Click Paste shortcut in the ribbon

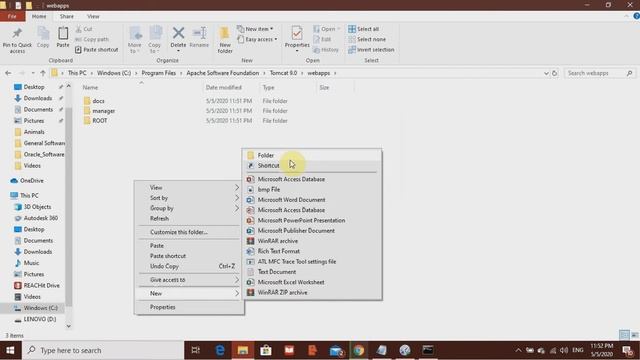tap(97, 49)
